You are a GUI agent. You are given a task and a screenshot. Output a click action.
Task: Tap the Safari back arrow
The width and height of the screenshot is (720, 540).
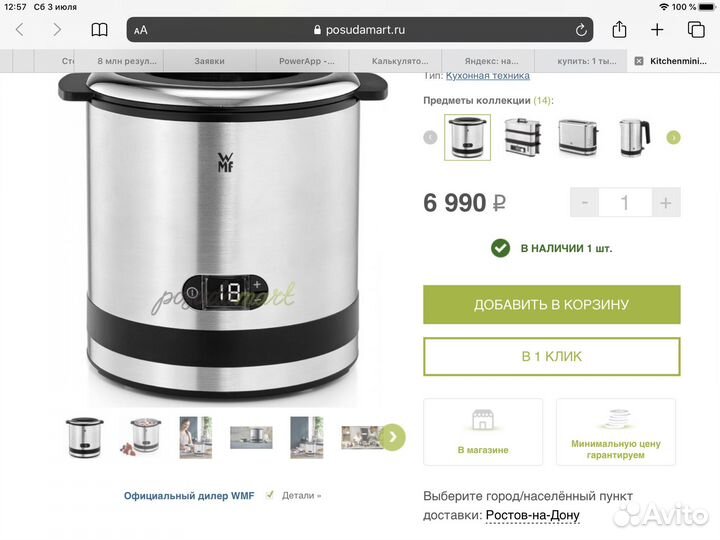[x=20, y=30]
